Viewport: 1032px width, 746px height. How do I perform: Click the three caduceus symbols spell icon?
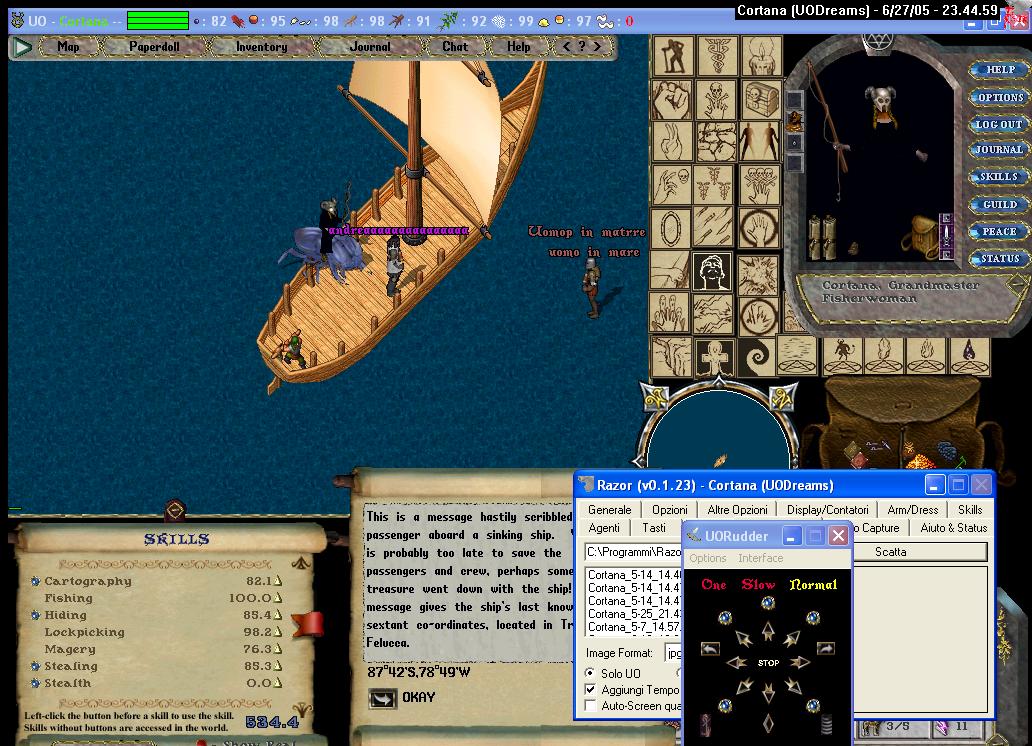[x=713, y=185]
